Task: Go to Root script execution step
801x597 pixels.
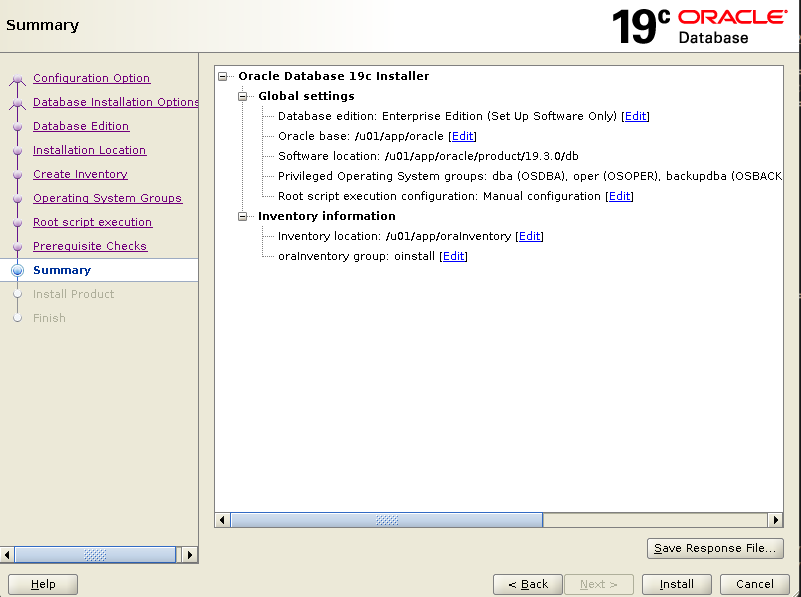Action: (92, 222)
